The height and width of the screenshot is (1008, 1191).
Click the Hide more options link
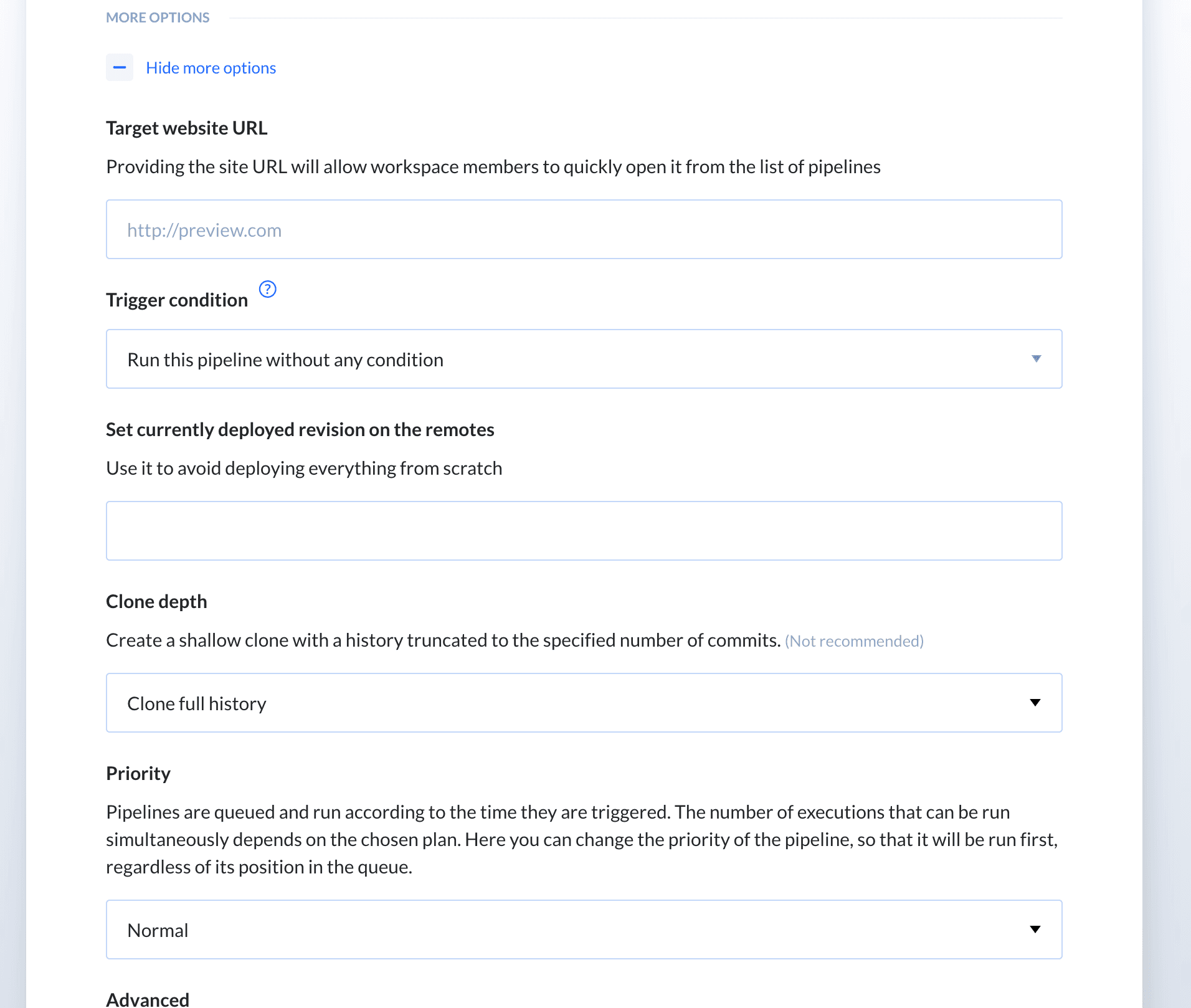coord(211,68)
